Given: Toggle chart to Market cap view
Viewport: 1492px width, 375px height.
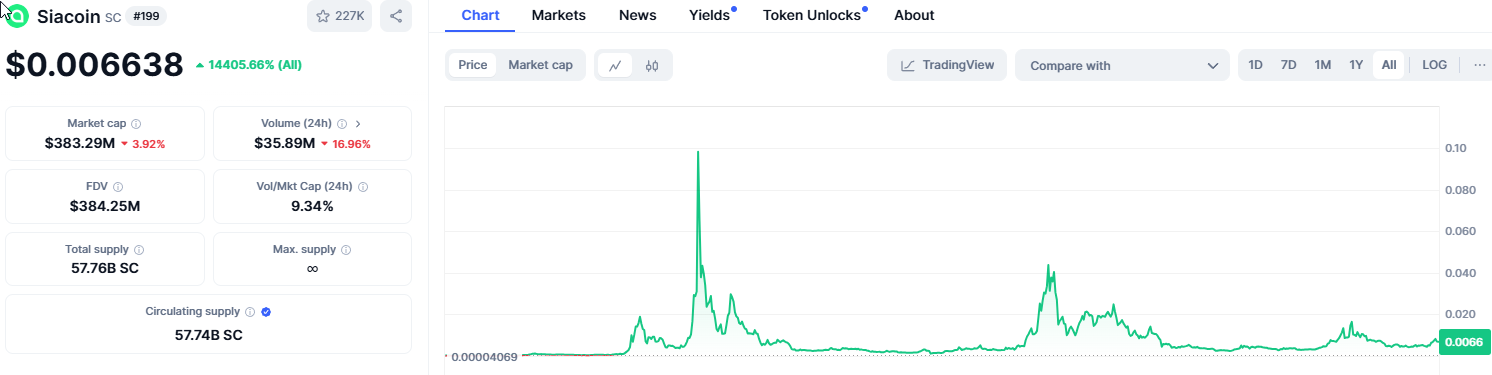Looking at the screenshot, I should 540,65.
